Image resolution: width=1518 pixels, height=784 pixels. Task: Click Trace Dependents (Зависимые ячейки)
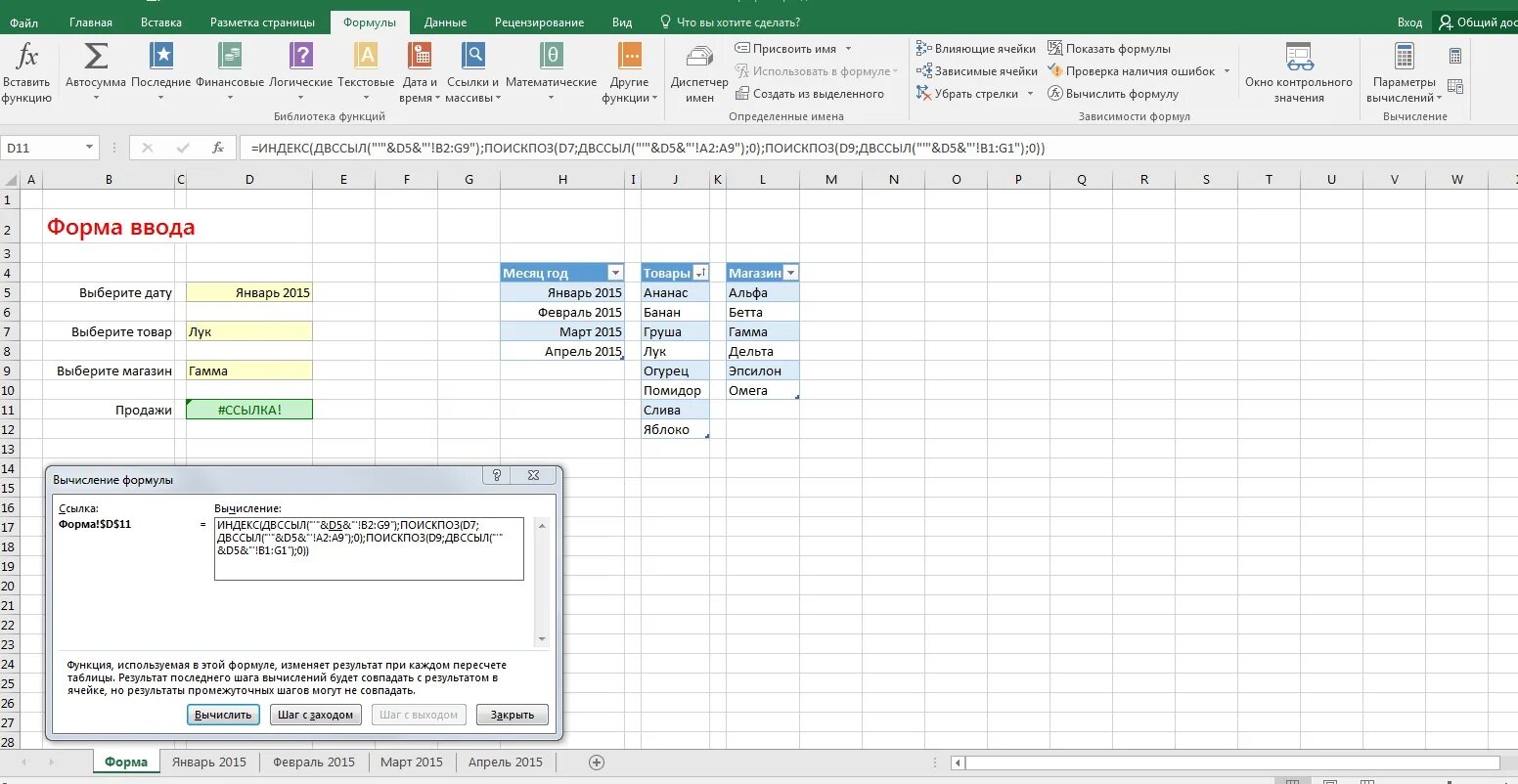pos(977,71)
